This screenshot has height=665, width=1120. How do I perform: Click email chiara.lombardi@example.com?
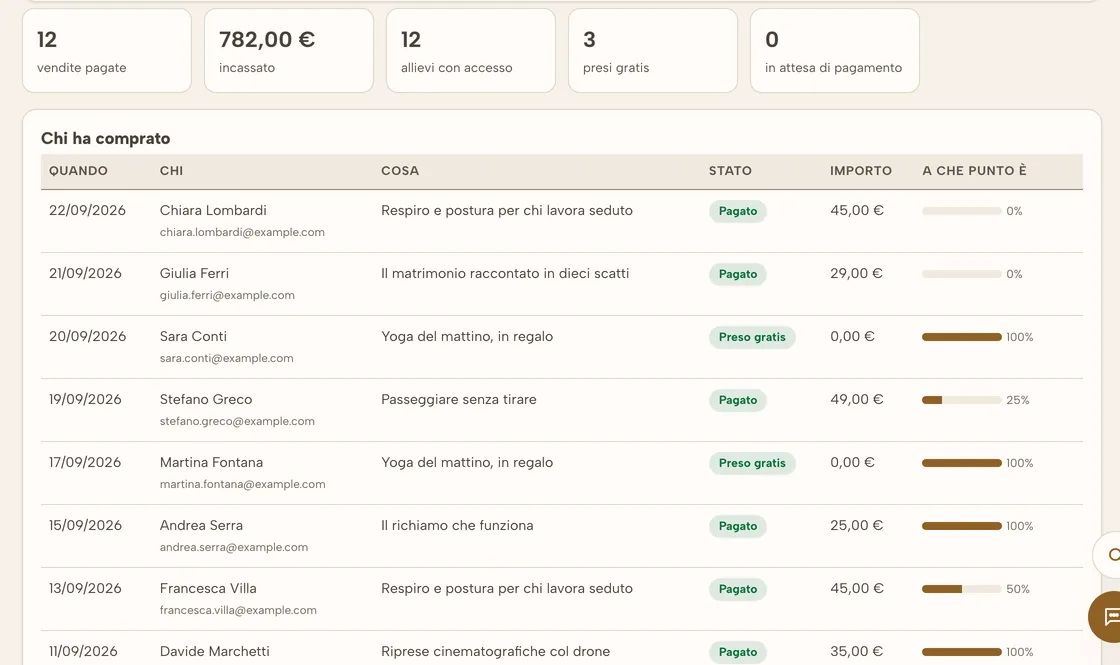coord(242,232)
